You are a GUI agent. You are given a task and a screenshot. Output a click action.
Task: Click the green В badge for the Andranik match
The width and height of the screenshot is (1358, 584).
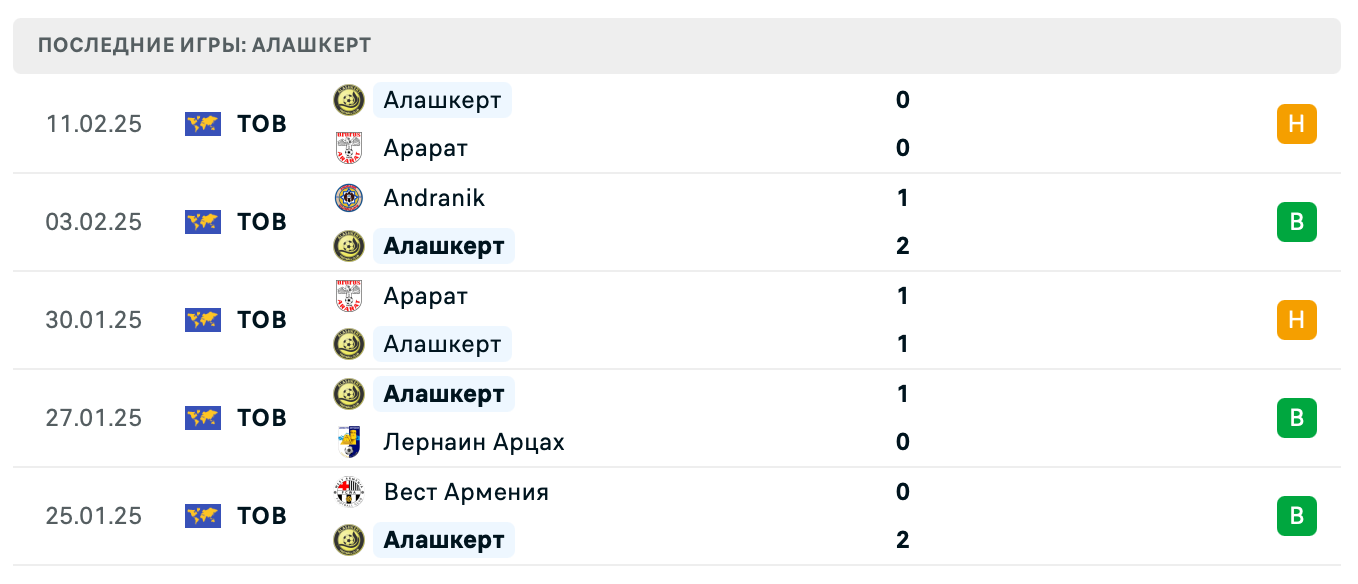click(1297, 222)
